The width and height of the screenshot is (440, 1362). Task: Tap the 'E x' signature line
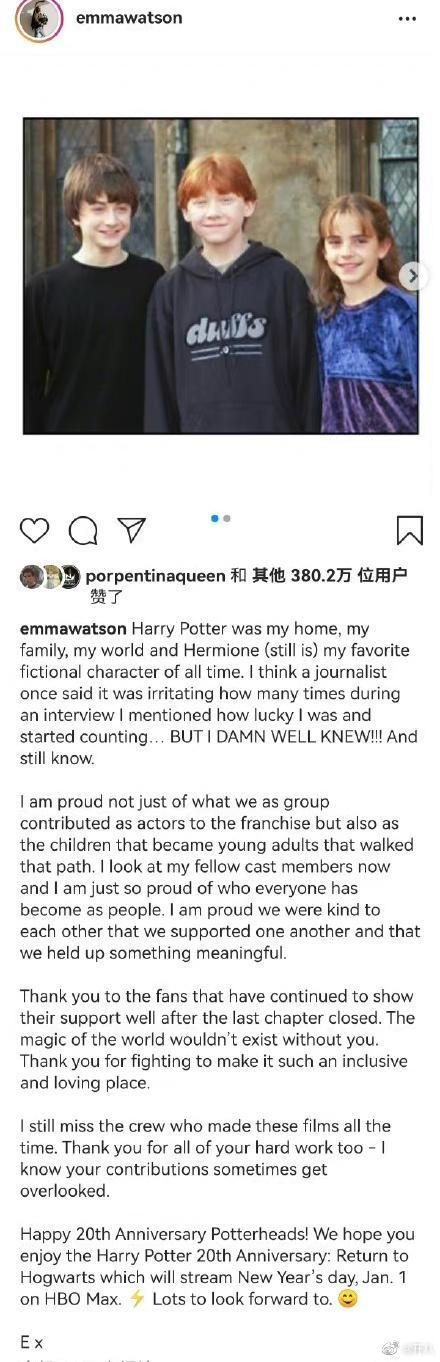[x=31, y=1341]
